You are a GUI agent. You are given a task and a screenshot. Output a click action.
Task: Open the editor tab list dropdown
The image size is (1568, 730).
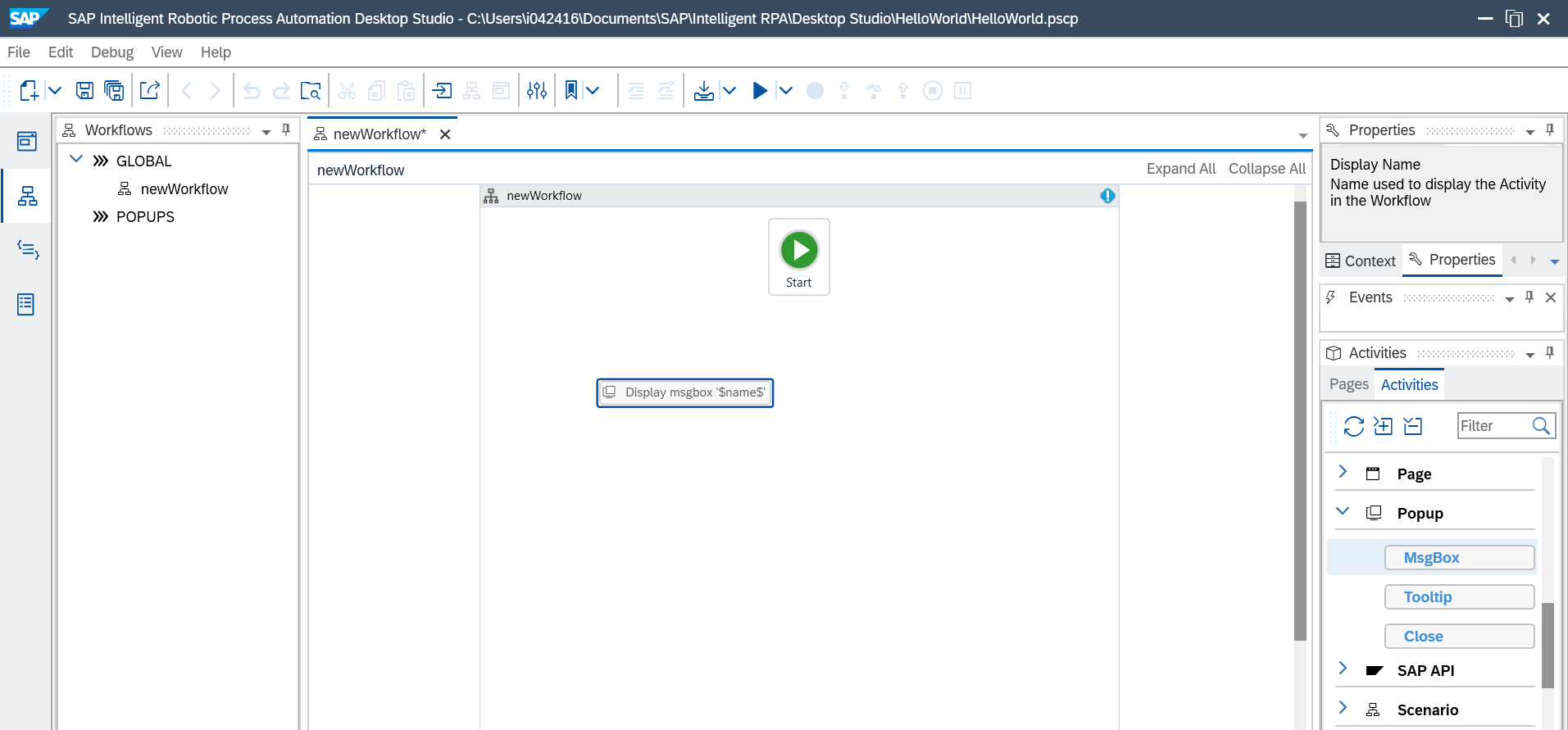[1303, 135]
